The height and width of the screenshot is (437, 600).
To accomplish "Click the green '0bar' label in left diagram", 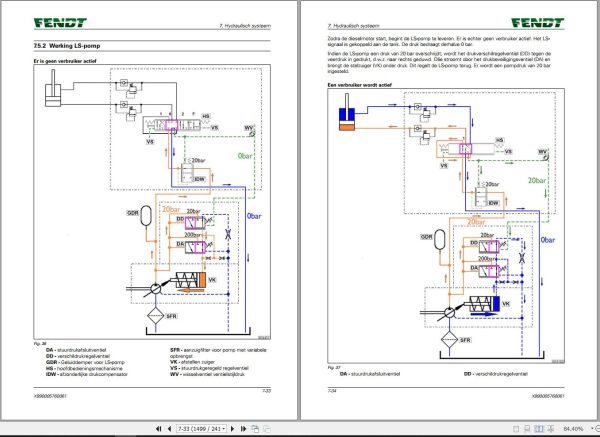I will pyautogui.click(x=245, y=156).
